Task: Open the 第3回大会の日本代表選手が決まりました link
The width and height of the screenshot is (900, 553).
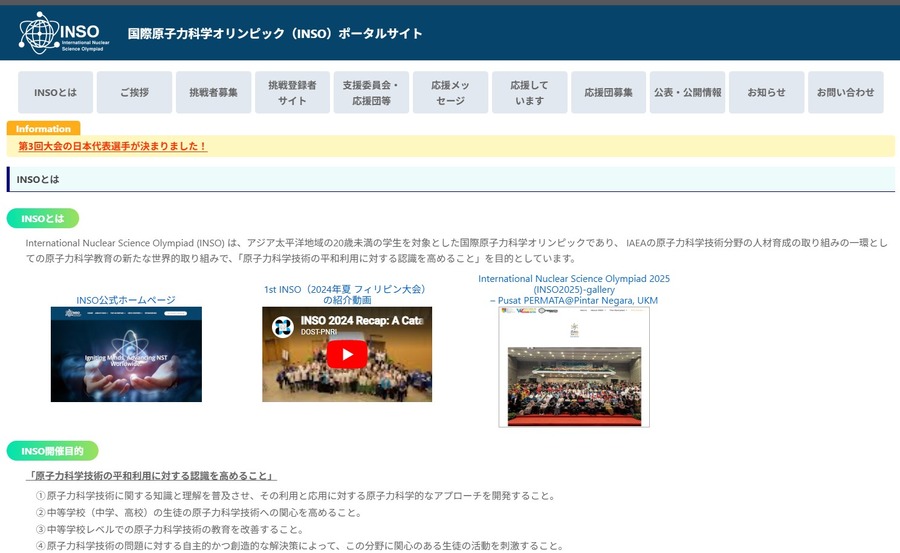Action: (x=112, y=146)
